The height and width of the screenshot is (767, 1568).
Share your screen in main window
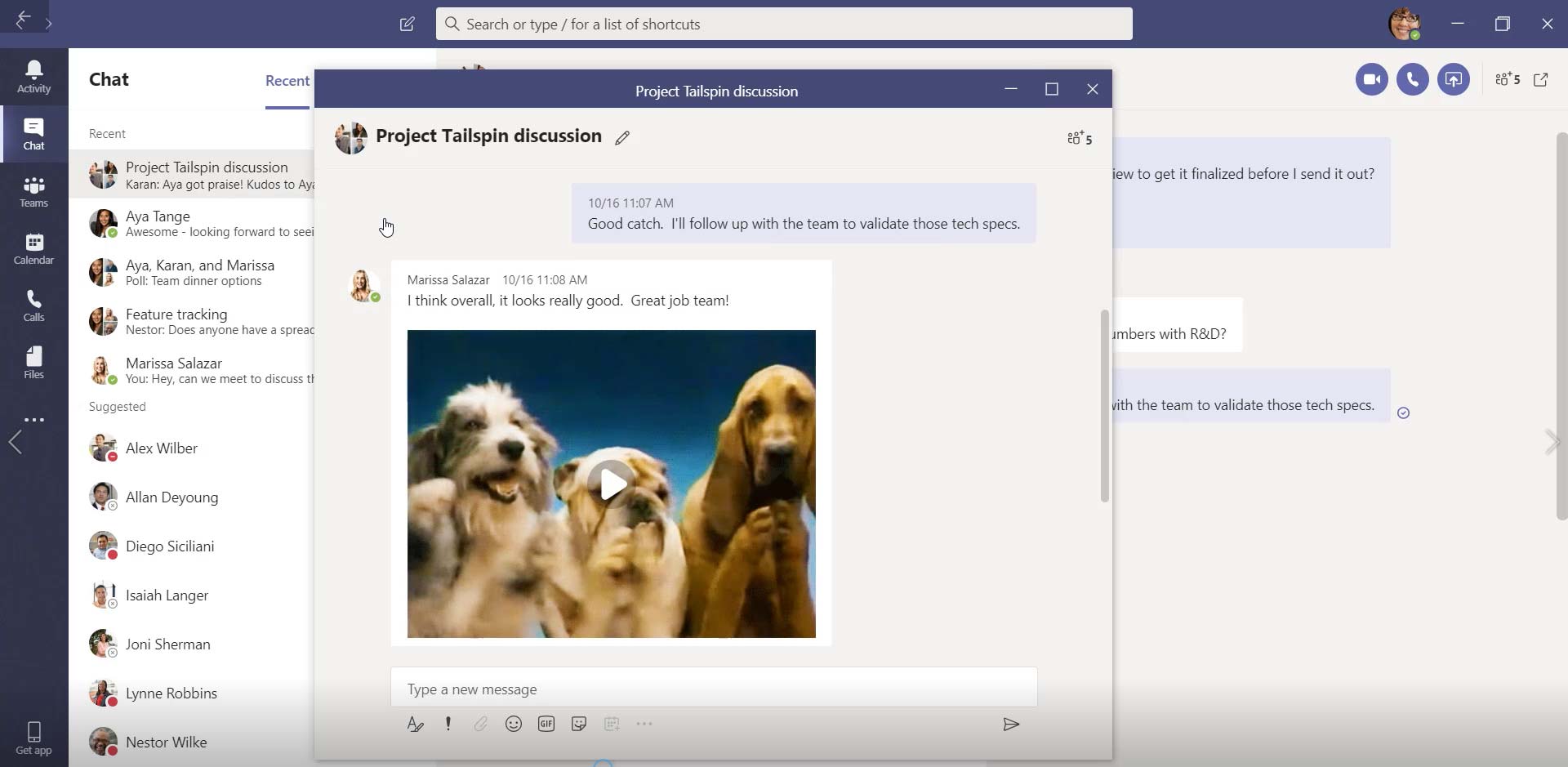click(x=1454, y=79)
